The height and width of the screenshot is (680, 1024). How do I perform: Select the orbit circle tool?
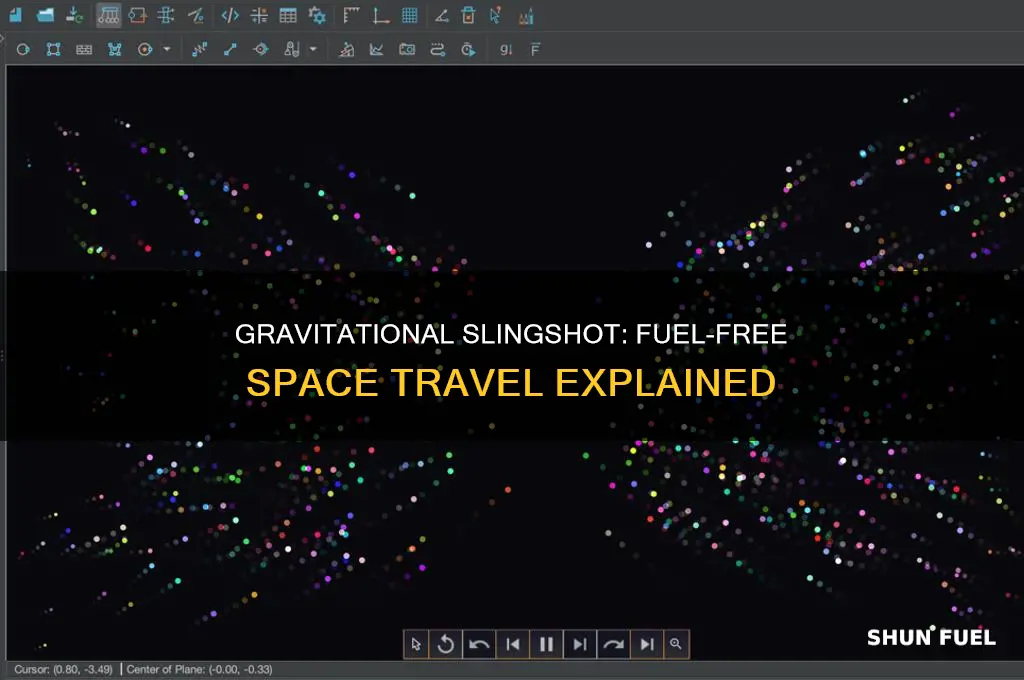(145, 50)
